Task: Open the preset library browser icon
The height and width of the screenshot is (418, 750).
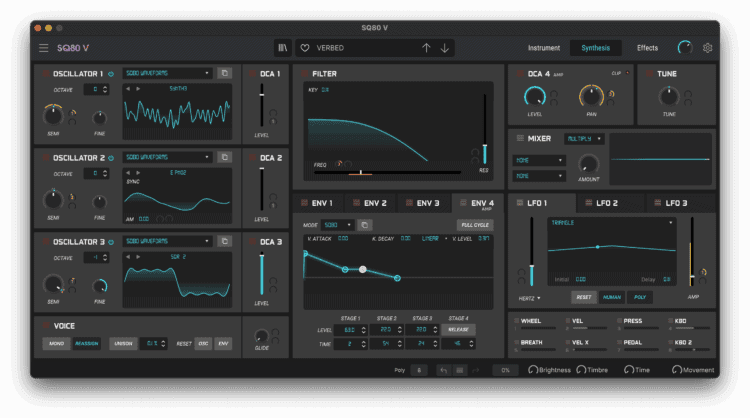Action: (283, 48)
